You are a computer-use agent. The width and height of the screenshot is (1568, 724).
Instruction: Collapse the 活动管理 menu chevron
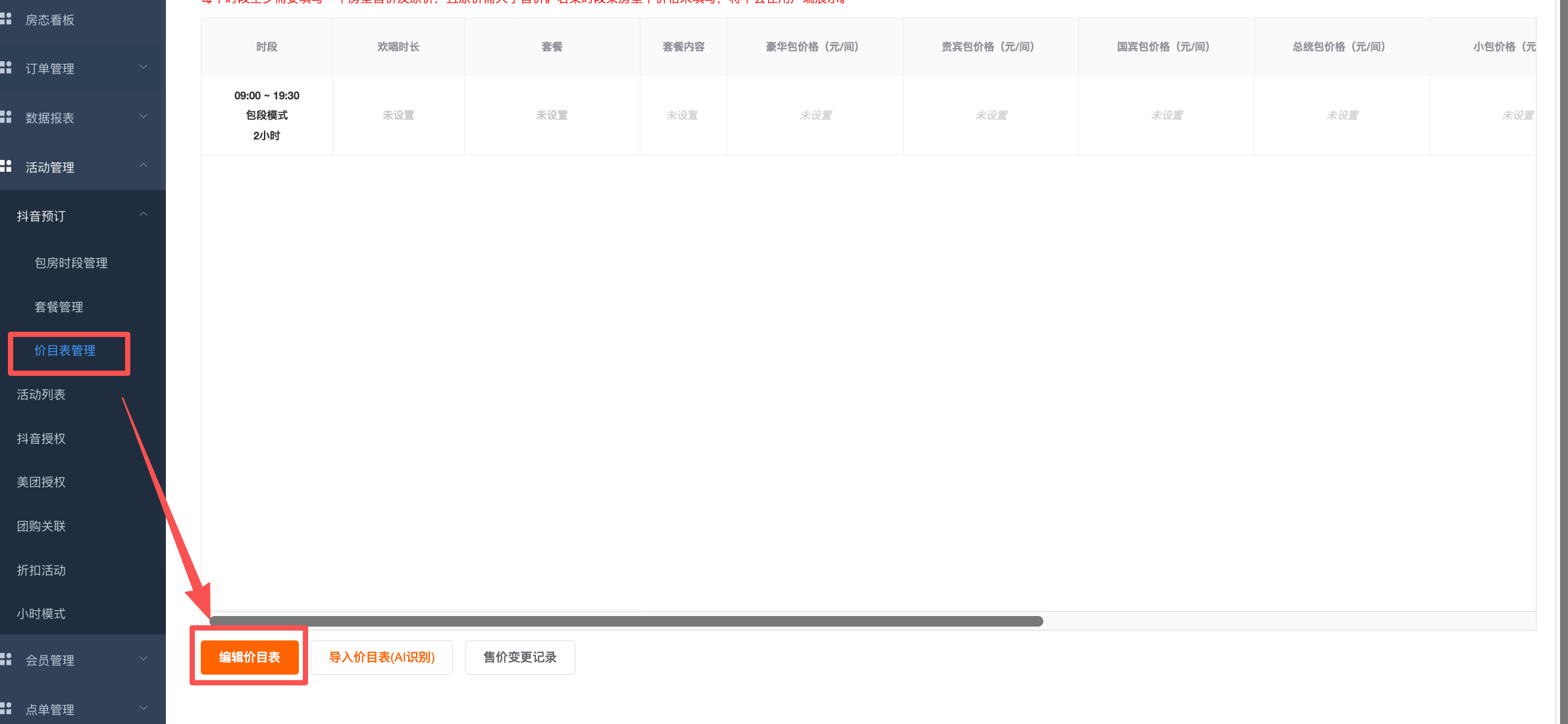pyautogui.click(x=144, y=166)
